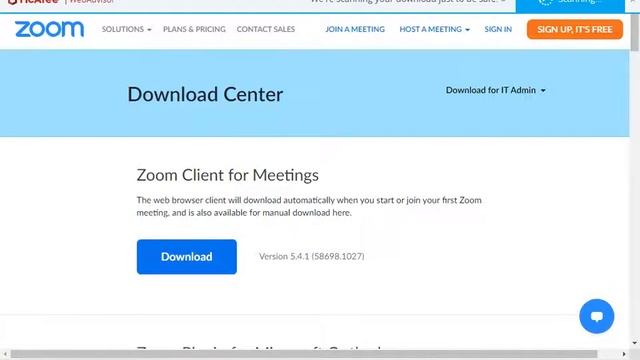
Task: Select the version 5.4.1 (58698.1027) text
Action: click(x=312, y=256)
